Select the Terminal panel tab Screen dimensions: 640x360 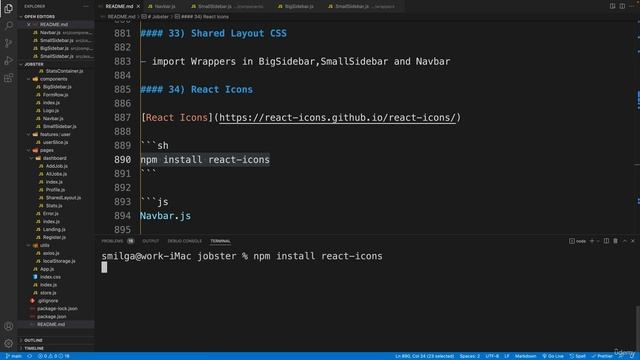click(220, 241)
